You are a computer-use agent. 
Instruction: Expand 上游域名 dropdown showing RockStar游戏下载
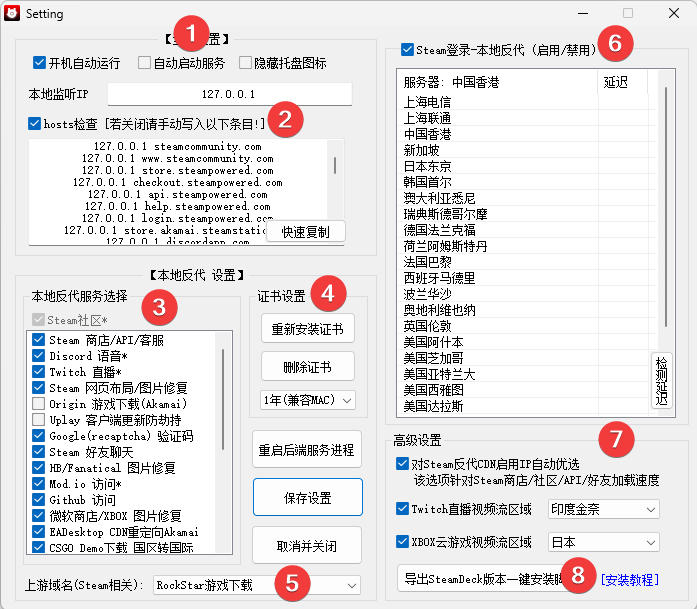[x=256, y=585]
